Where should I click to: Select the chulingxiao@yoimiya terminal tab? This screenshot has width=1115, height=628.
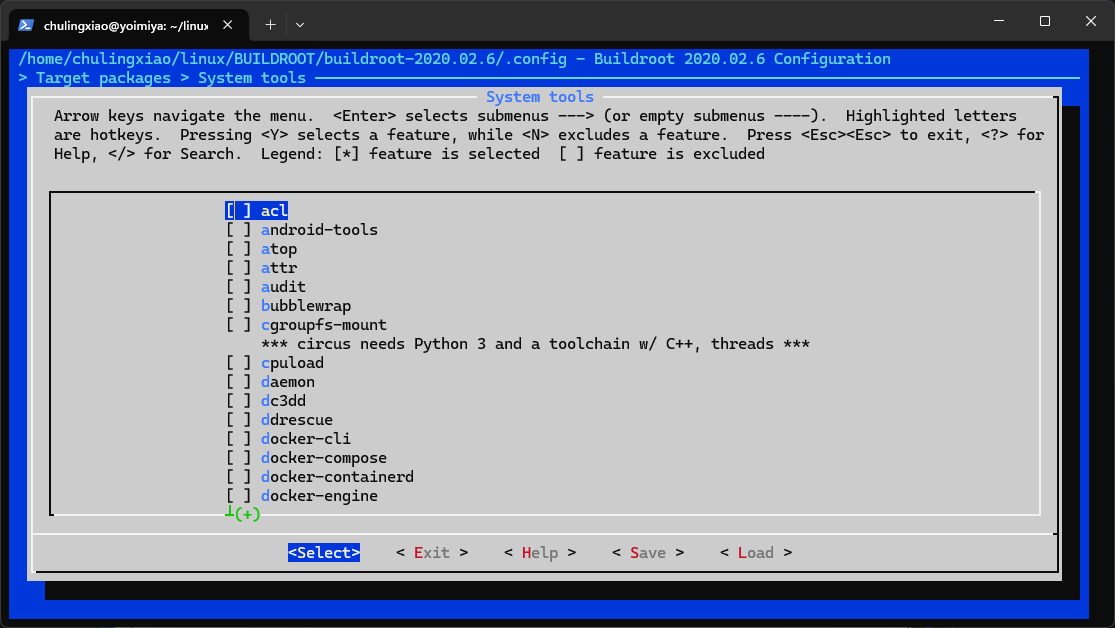[x=129, y=25]
